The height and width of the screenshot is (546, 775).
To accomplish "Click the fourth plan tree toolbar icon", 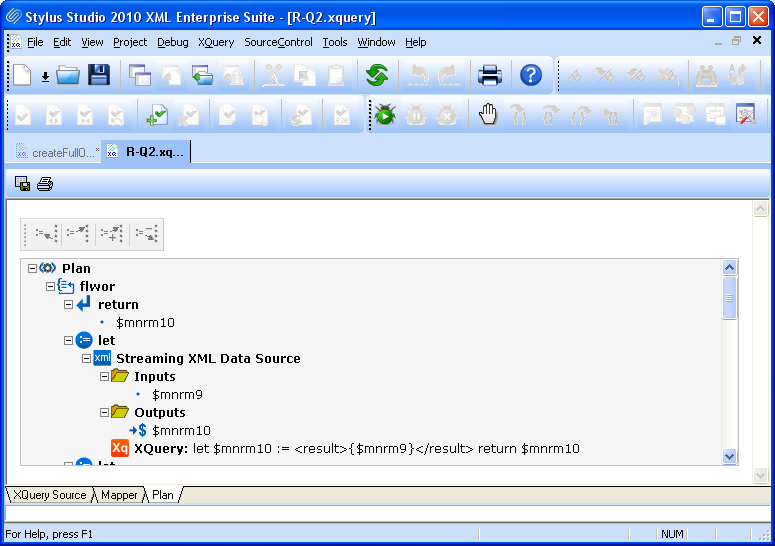I will (x=147, y=234).
